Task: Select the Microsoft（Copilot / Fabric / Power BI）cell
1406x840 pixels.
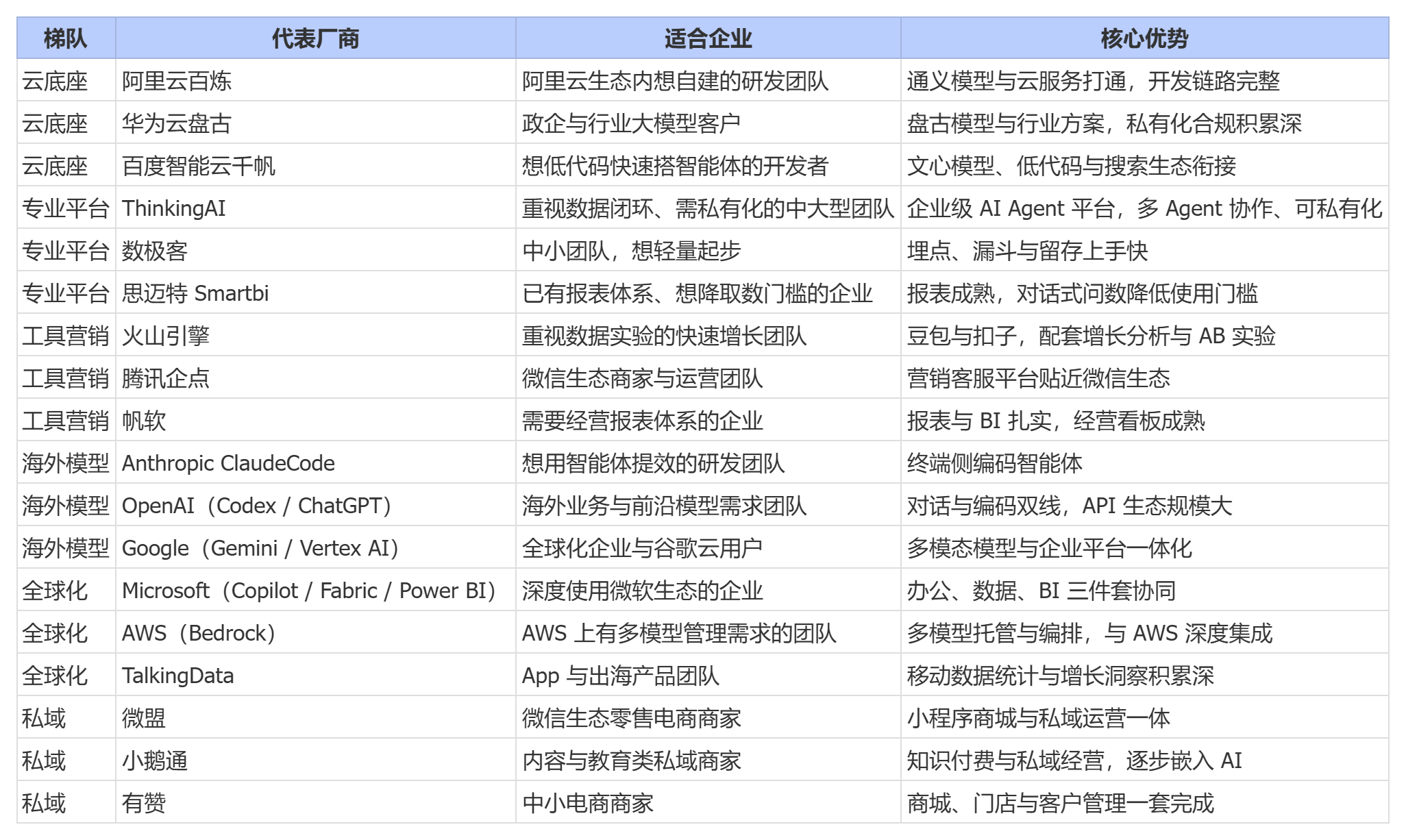Action: [x=316, y=590]
